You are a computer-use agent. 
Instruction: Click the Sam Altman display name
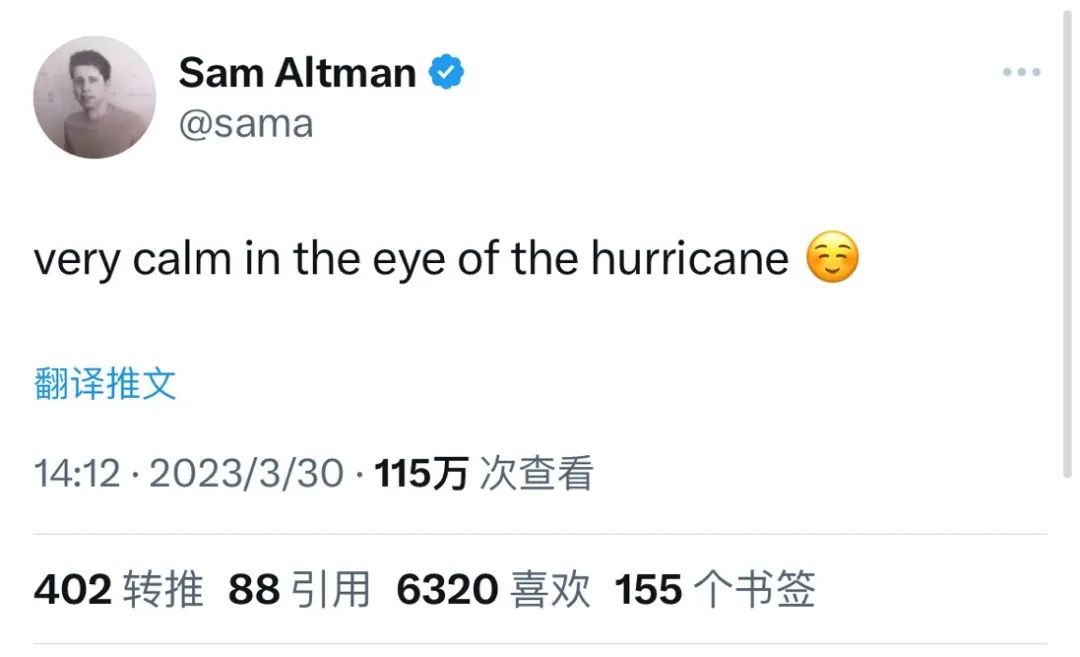tap(297, 72)
